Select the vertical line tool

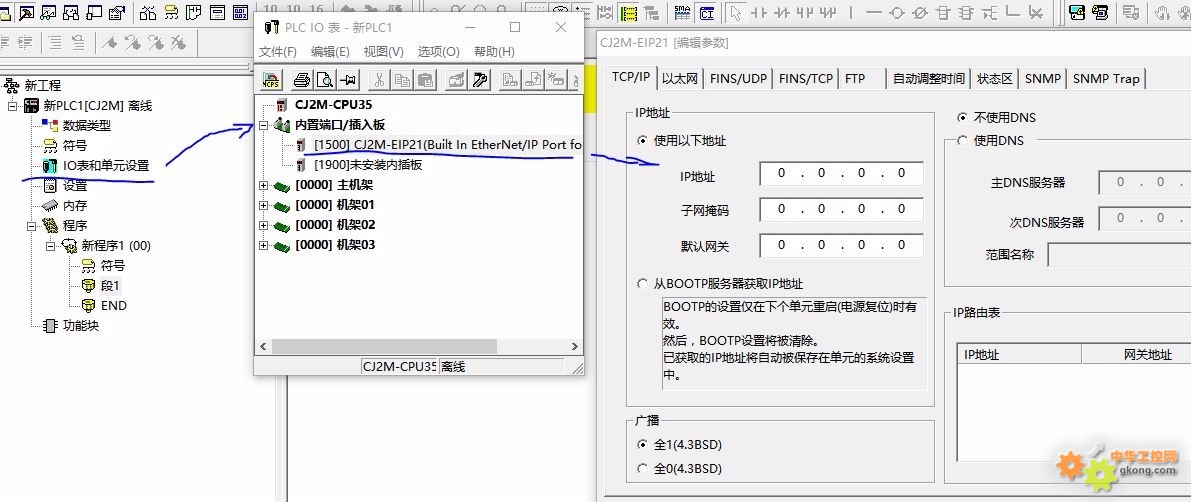(851, 13)
